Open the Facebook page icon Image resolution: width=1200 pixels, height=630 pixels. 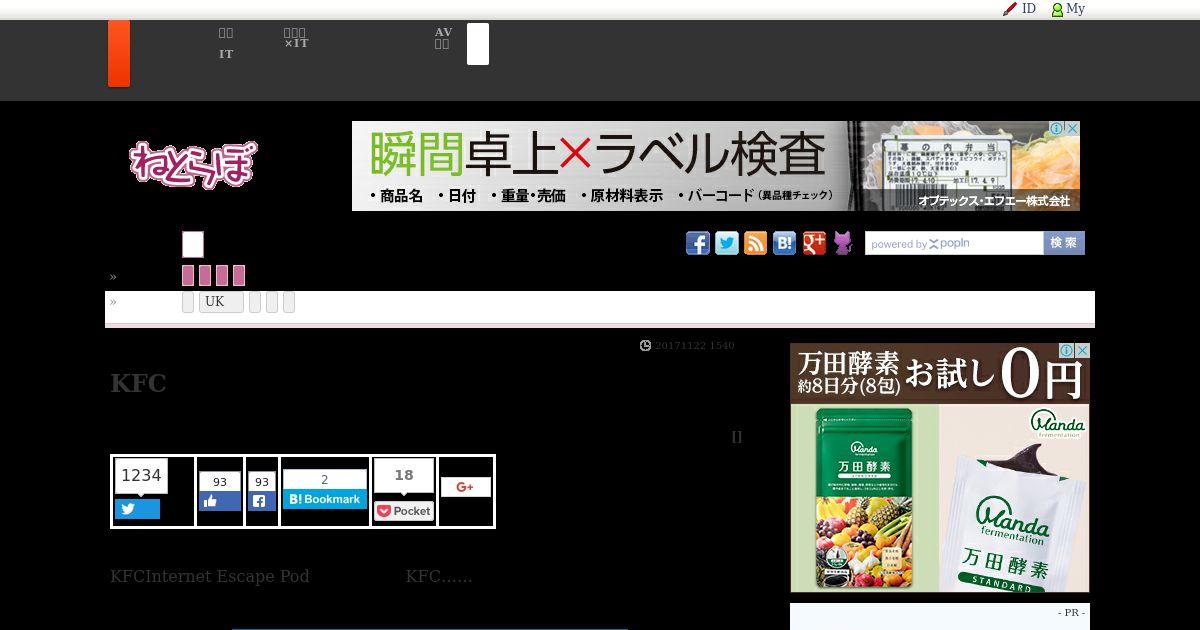click(x=698, y=243)
